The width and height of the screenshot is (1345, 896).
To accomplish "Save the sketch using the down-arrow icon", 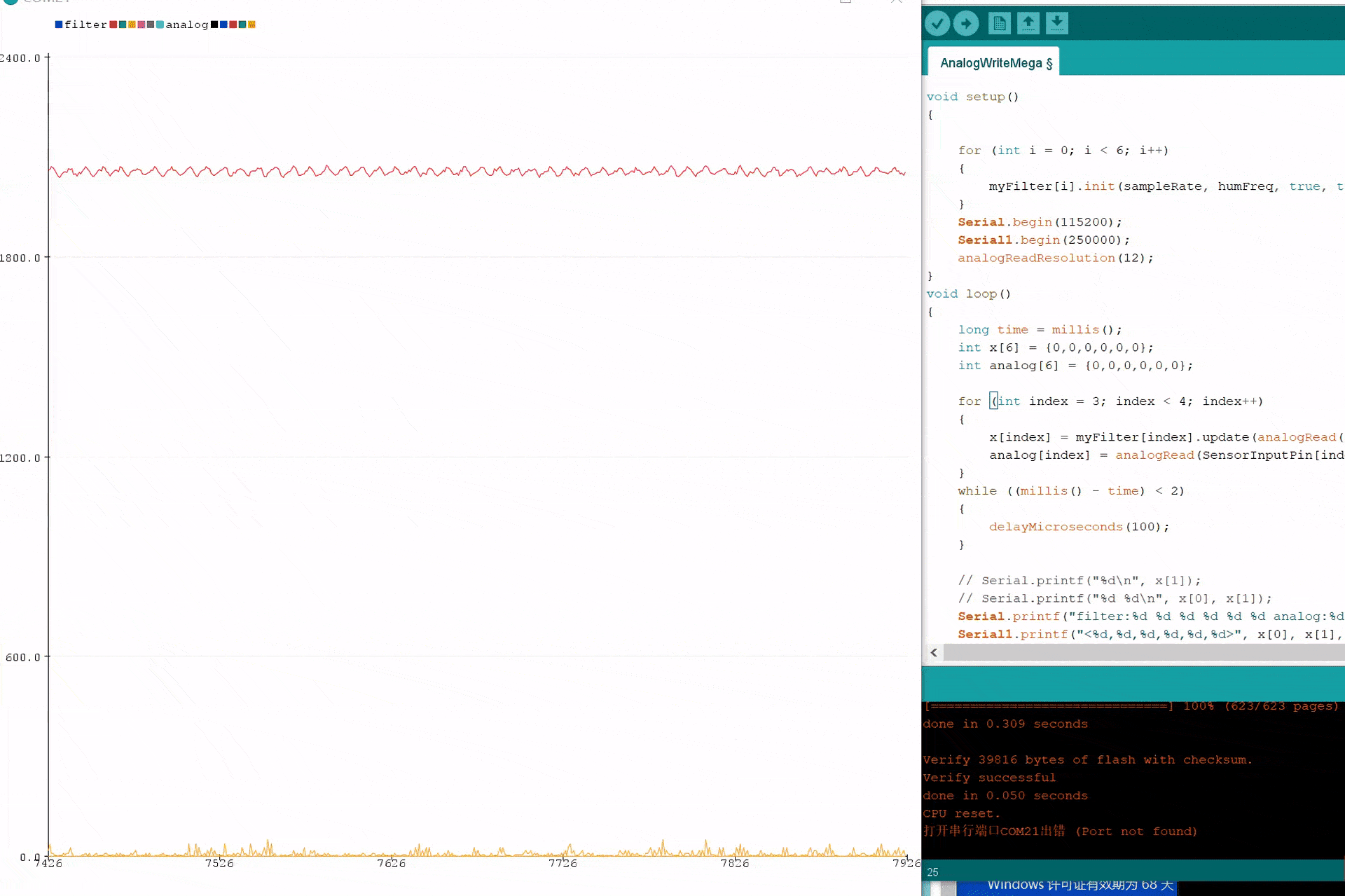I will 1057,23.
